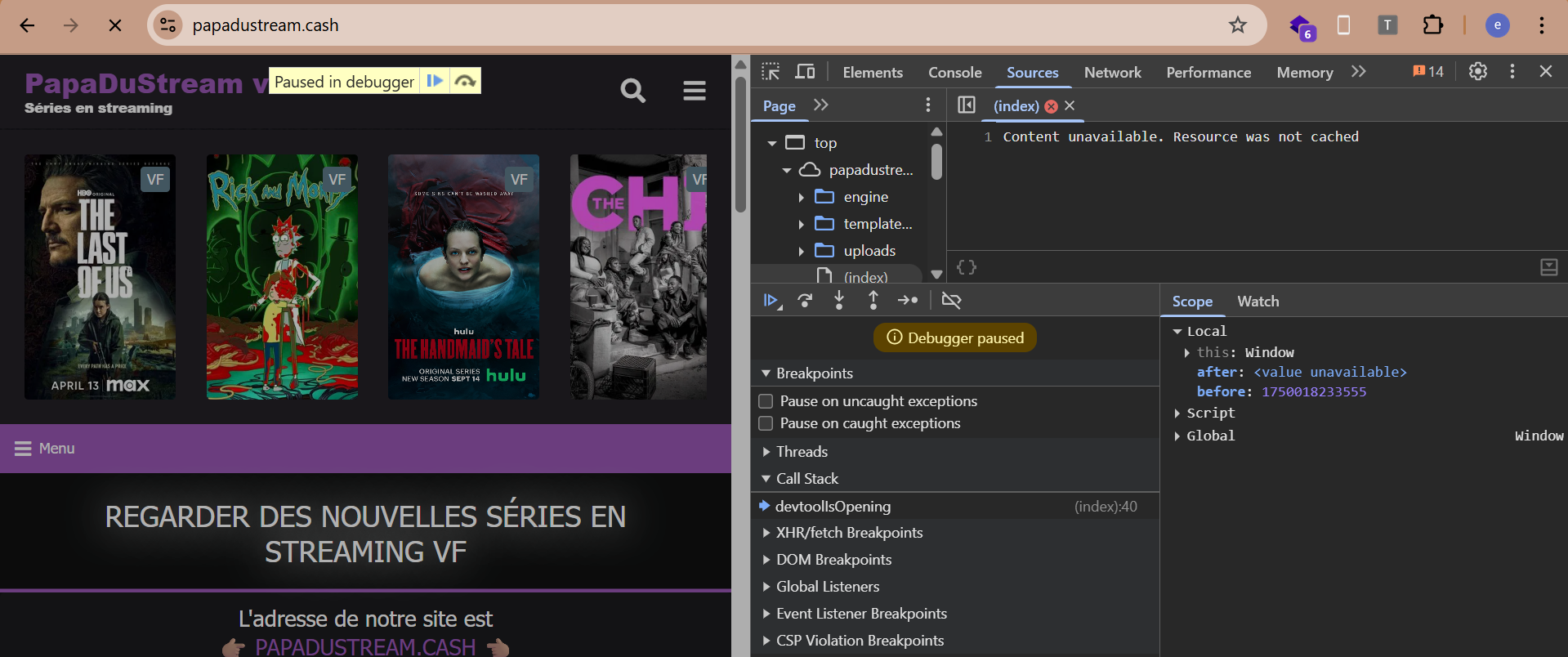This screenshot has height=657, width=1568.
Task: Close the DevTools panel
Action: point(1546,72)
